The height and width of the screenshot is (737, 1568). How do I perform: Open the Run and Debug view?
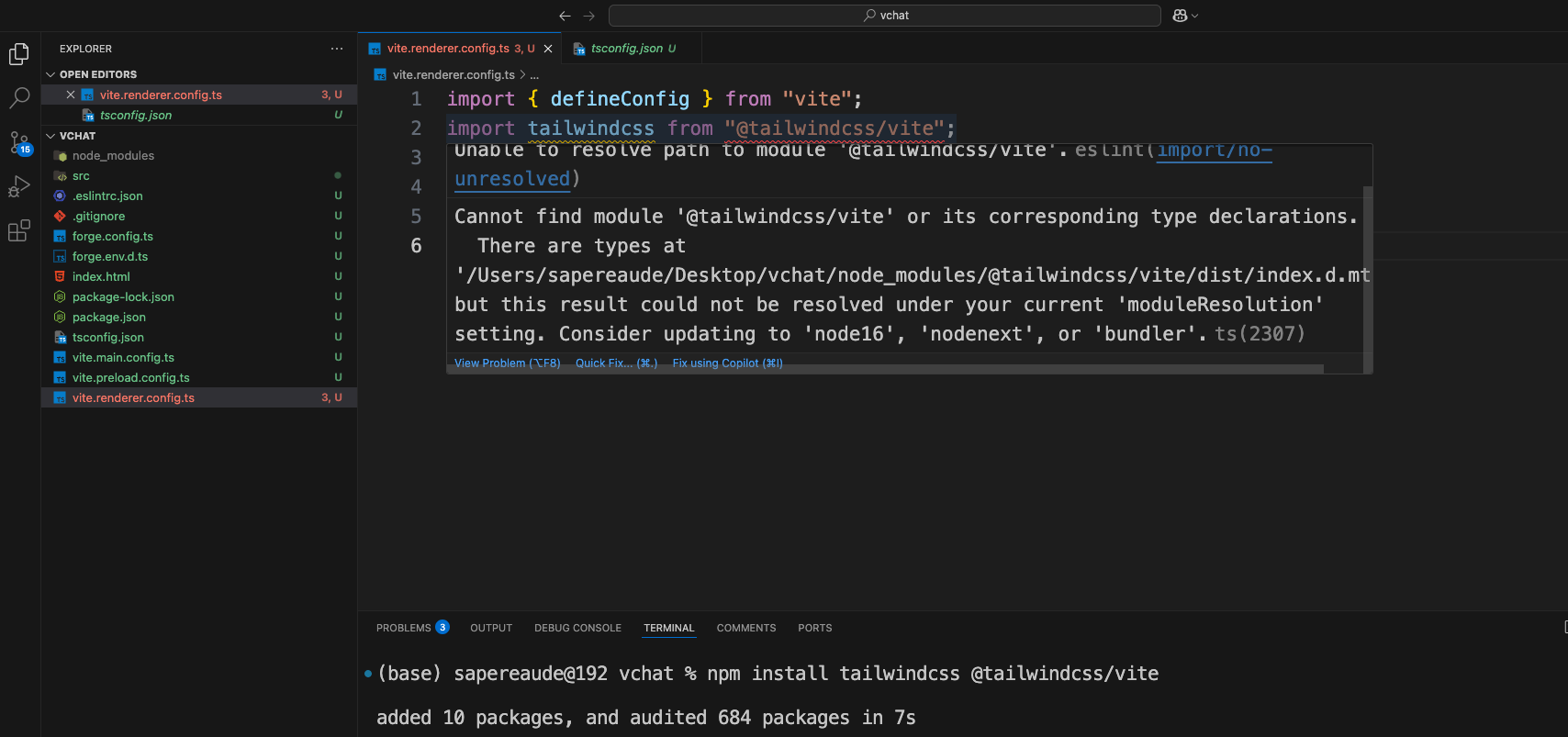[19, 186]
